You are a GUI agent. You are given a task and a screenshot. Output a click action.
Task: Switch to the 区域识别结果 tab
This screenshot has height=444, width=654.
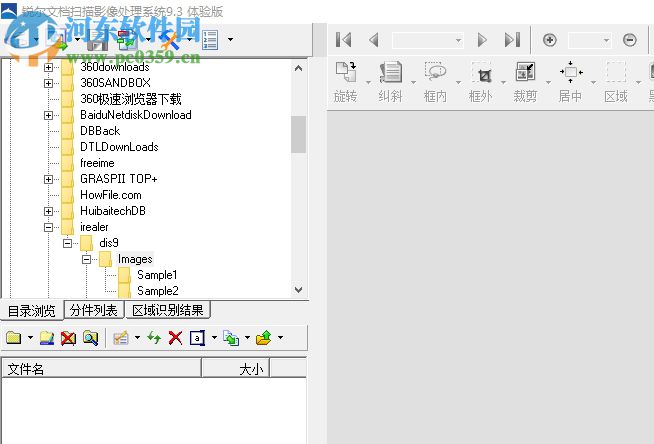pos(168,310)
